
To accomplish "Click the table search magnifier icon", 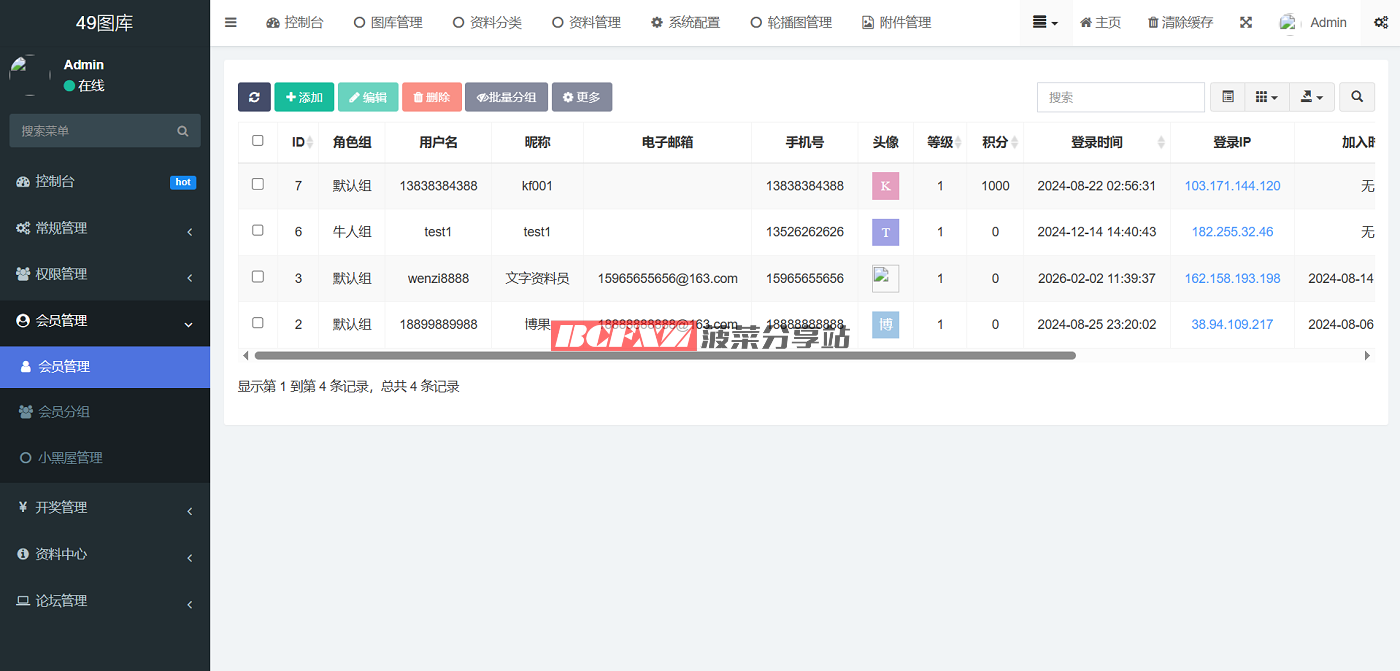I will click(1357, 97).
